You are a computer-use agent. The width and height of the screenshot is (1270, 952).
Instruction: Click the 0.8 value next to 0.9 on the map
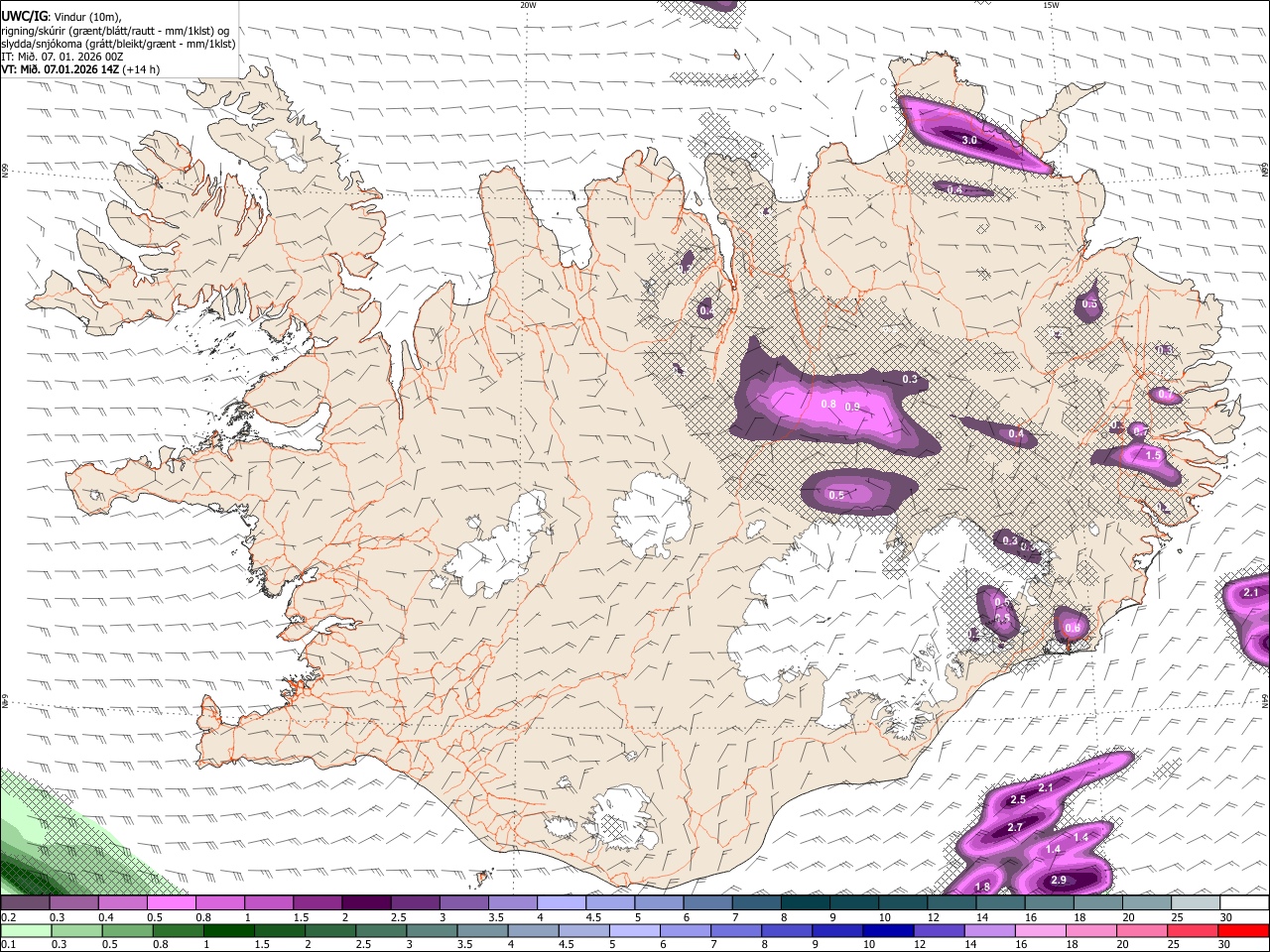[828, 404]
